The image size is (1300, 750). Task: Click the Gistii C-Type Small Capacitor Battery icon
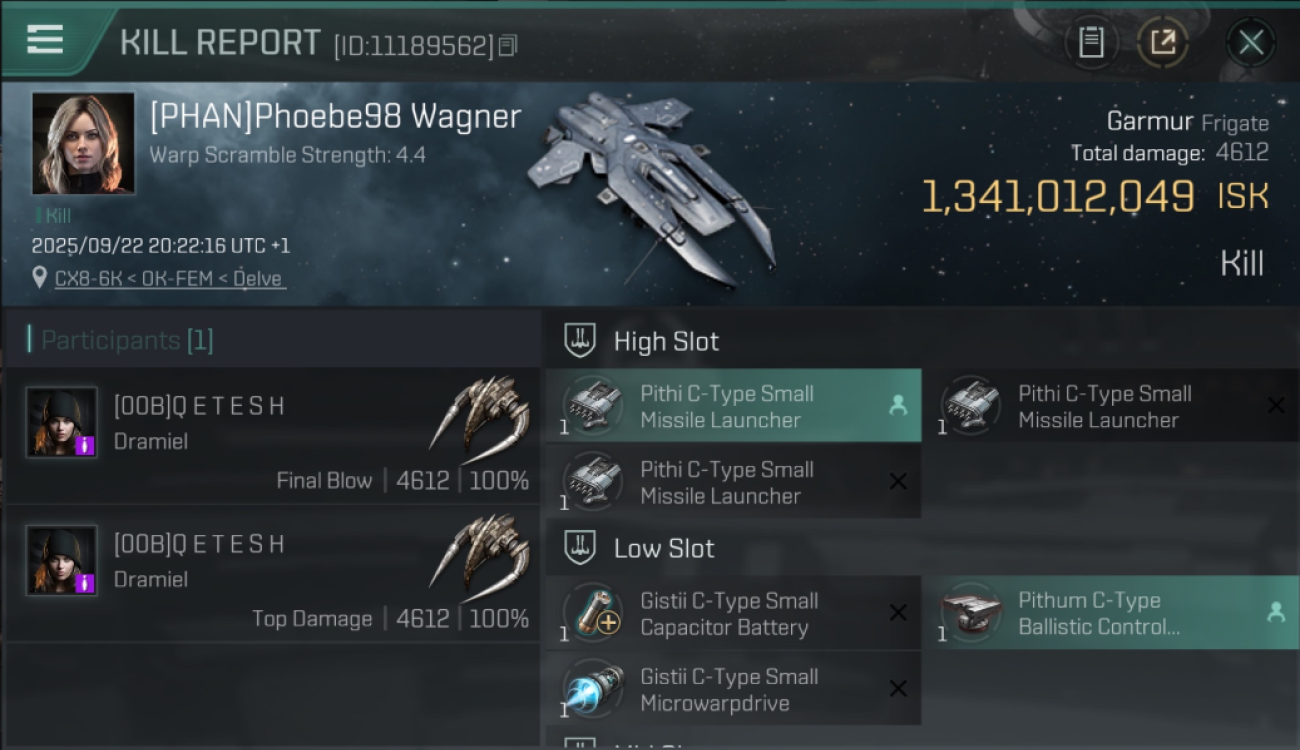tap(594, 612)
